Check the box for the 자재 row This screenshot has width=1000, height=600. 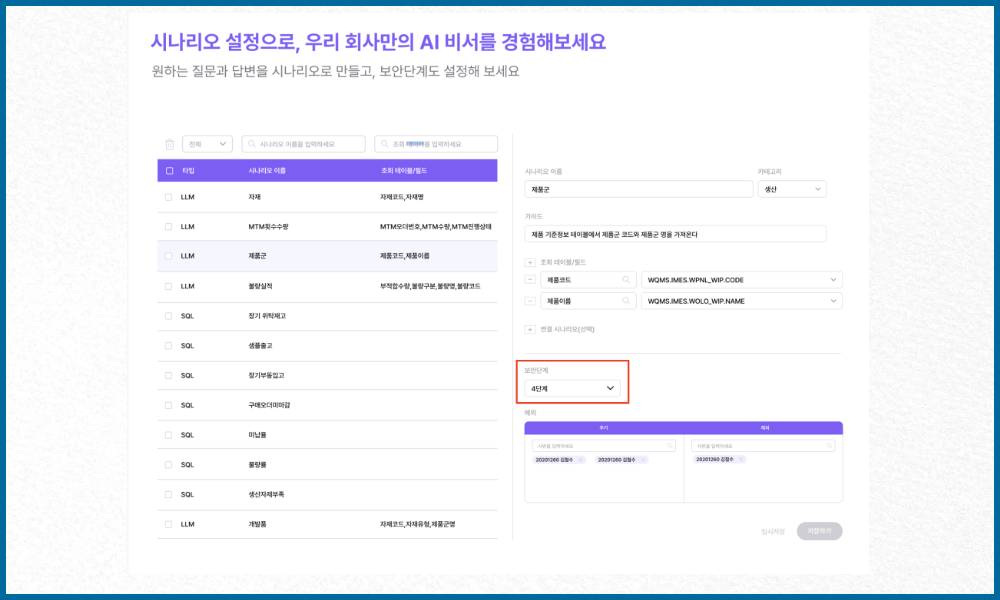tap(168, 197)
